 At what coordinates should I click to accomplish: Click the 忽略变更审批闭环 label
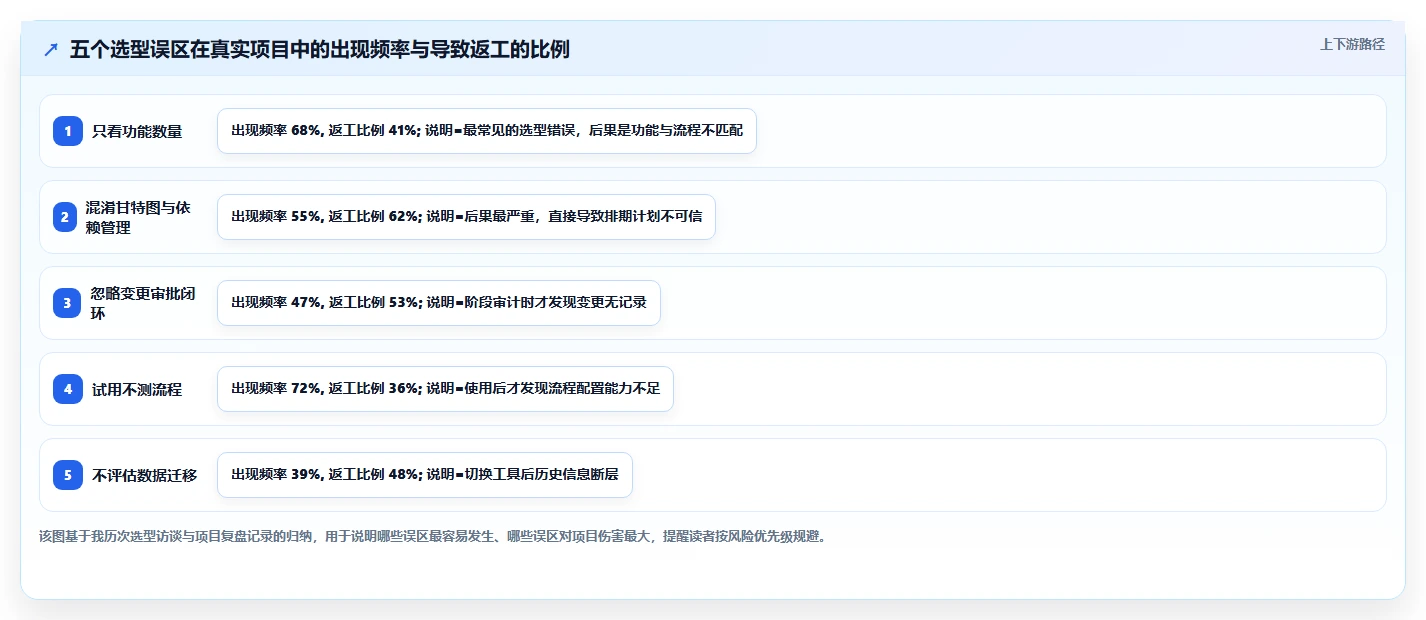142,303
